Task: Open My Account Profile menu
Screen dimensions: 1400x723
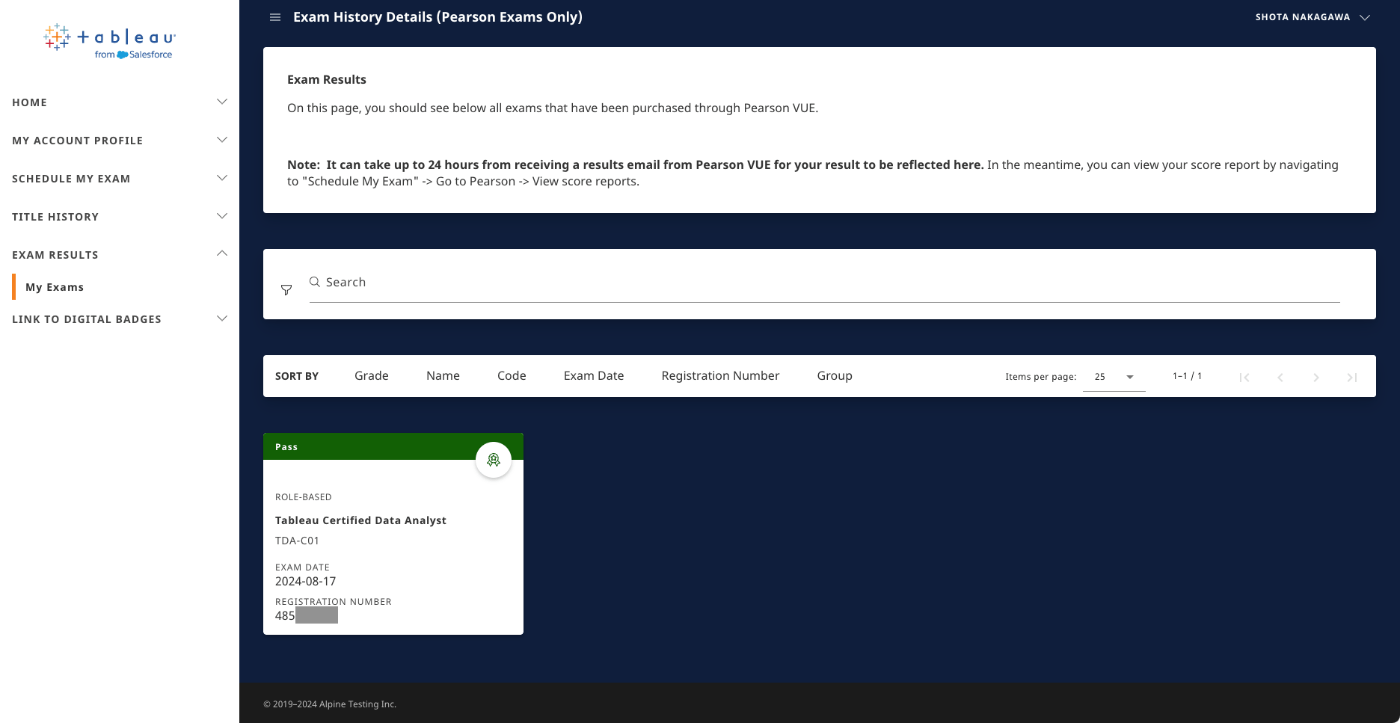Action: (120, 140)
